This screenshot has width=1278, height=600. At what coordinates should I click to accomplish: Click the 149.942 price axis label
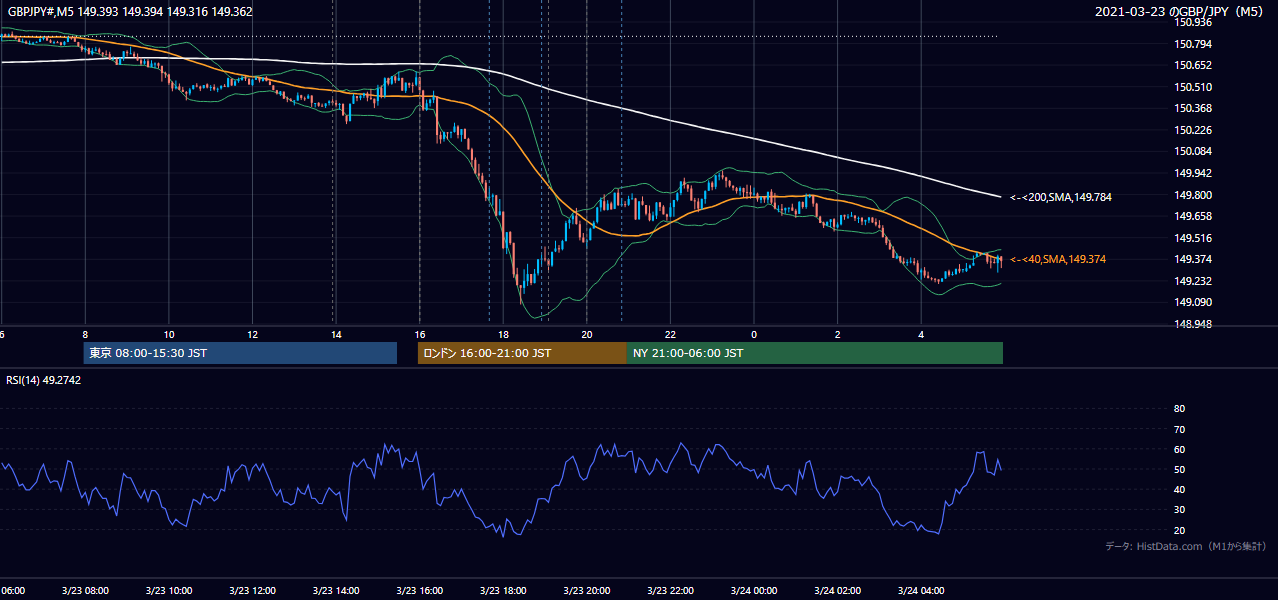[x=1194, y=173]
